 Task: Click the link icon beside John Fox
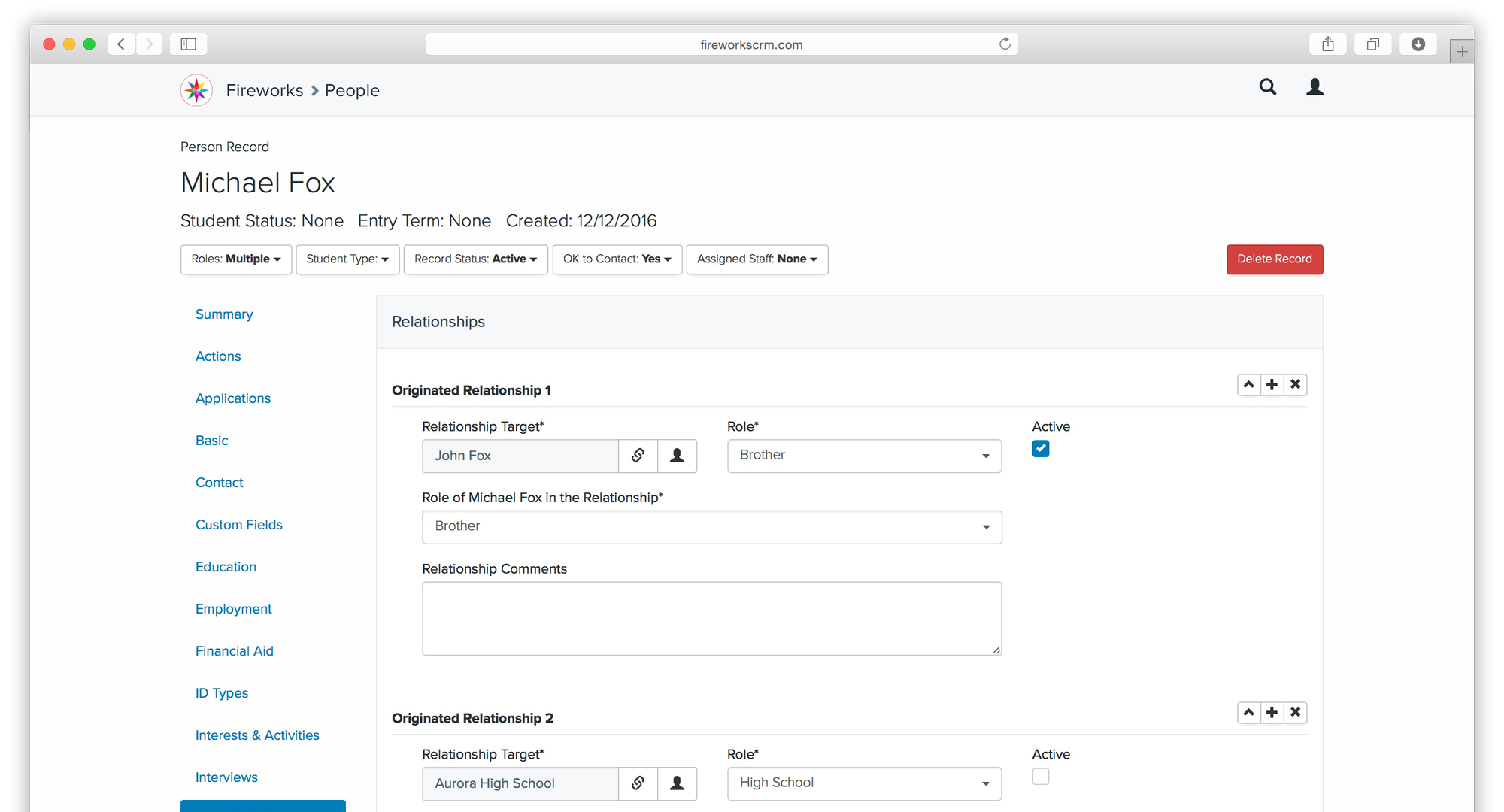638,456
